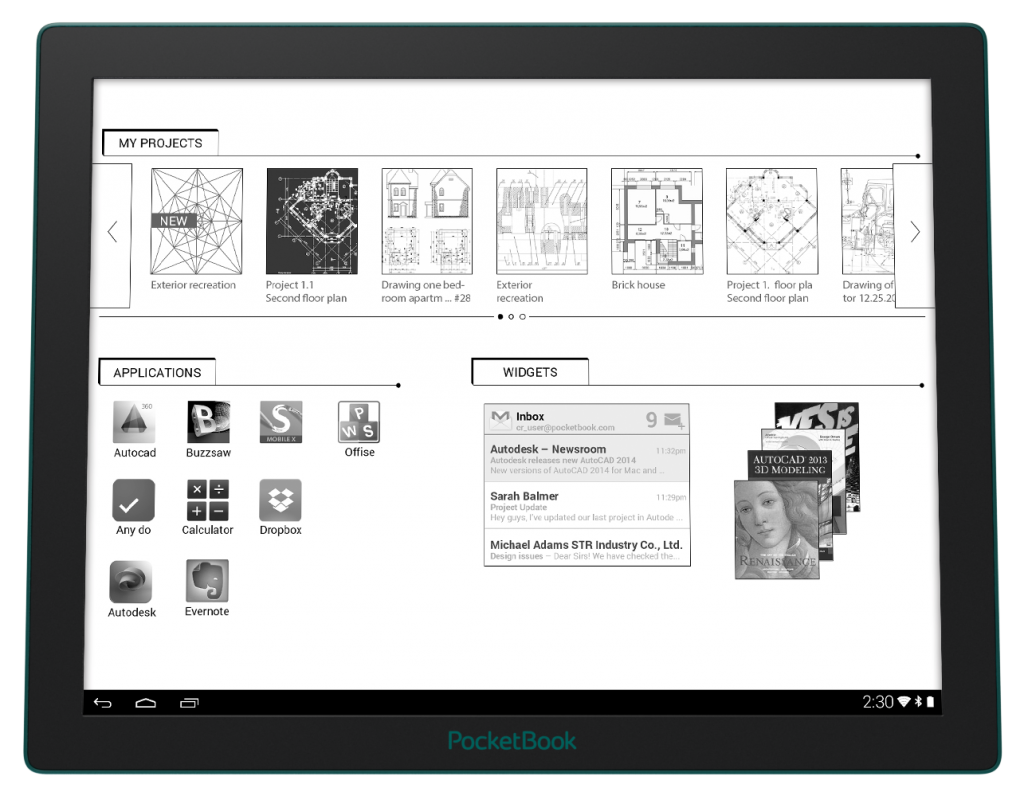Open the recent apps overview
Viewport: 1024px width, 796px height.
point(189,703)
